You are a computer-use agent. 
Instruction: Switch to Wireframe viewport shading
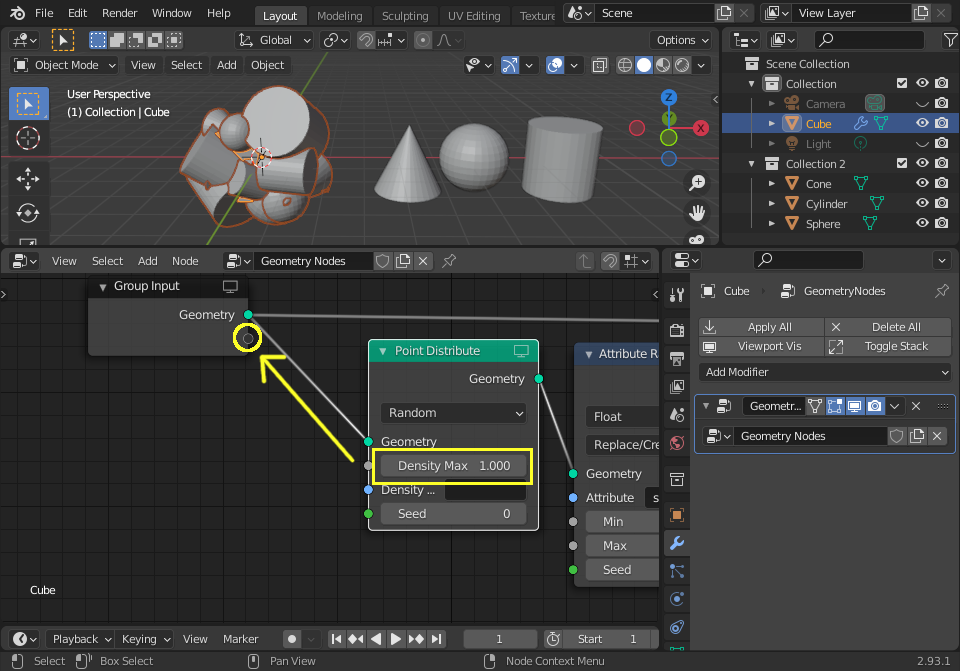point(624,65)
